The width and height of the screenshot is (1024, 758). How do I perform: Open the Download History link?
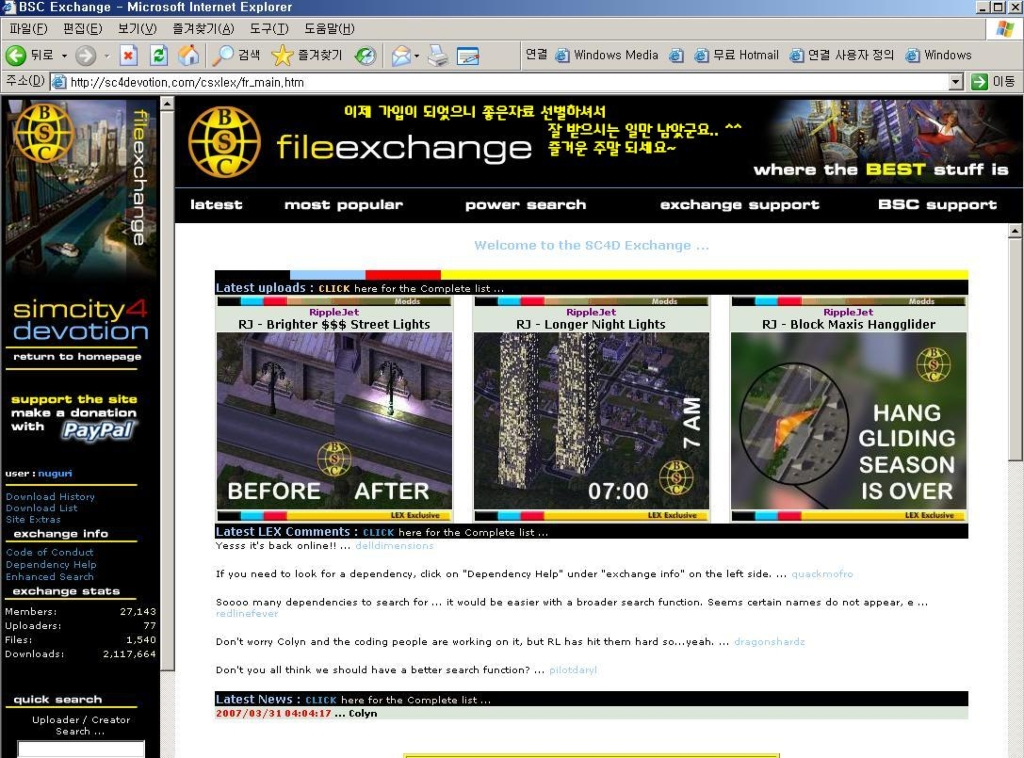(x=50, y=497)
